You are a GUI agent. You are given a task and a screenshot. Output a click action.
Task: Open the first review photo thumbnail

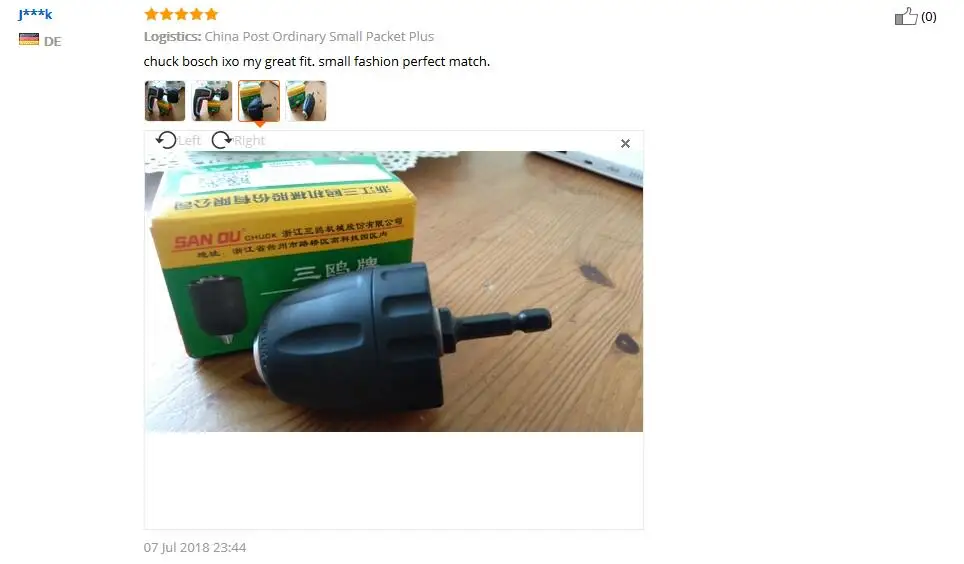point(165,101)
